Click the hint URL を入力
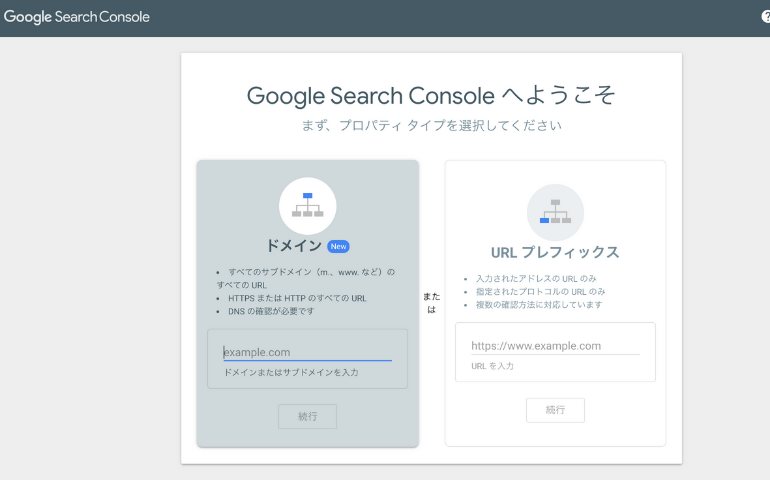 [493, 366]
